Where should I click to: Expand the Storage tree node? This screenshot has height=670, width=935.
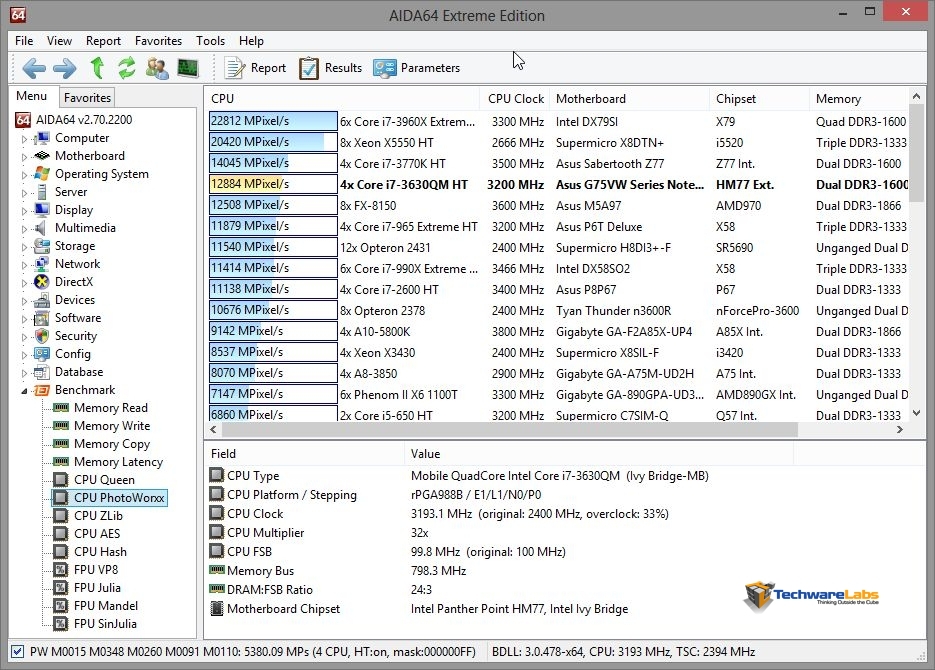tap(24, 247)
